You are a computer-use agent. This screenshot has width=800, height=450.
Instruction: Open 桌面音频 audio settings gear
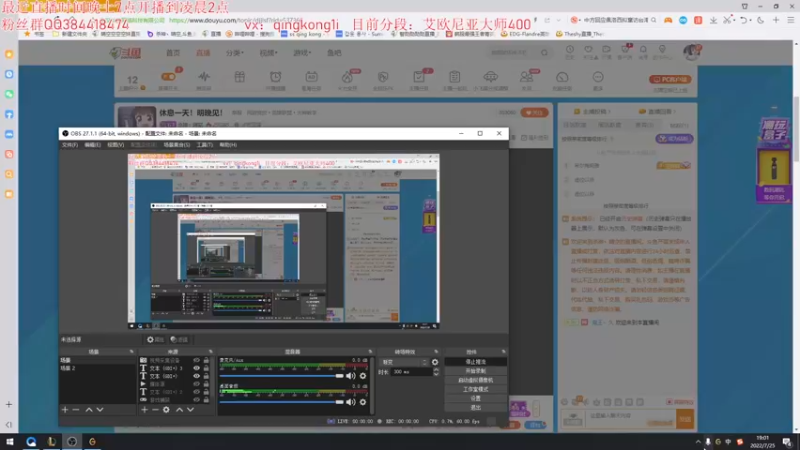point(363,402)
